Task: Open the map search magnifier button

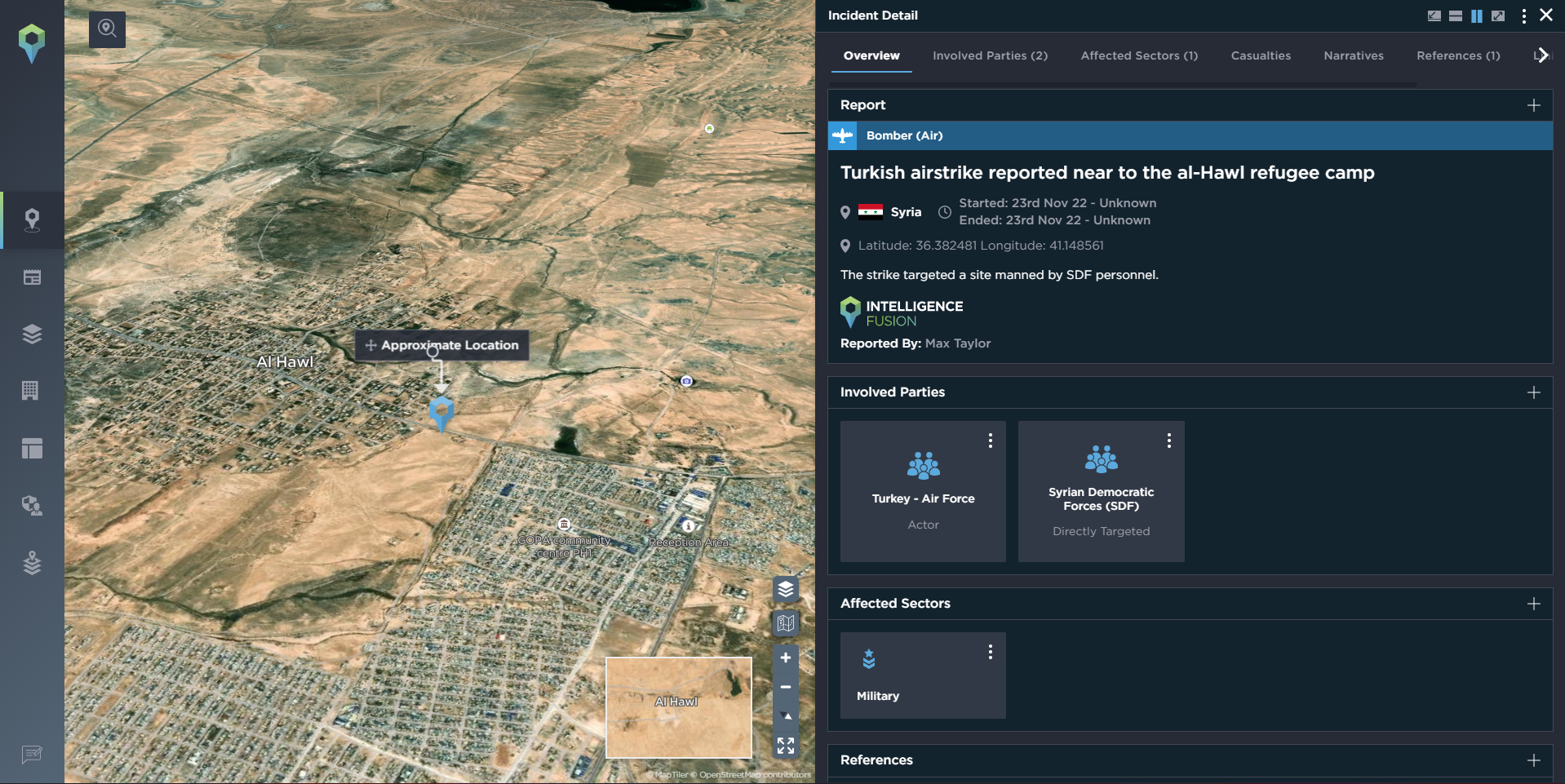Action: [107, 29]
